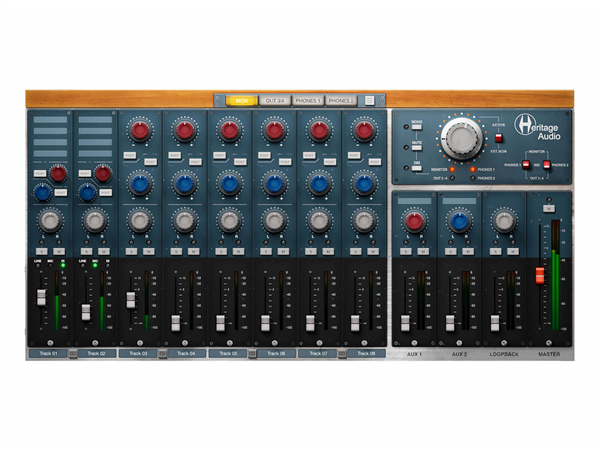Click the grey pan knob on Track 08

click(x=364, y=220)
